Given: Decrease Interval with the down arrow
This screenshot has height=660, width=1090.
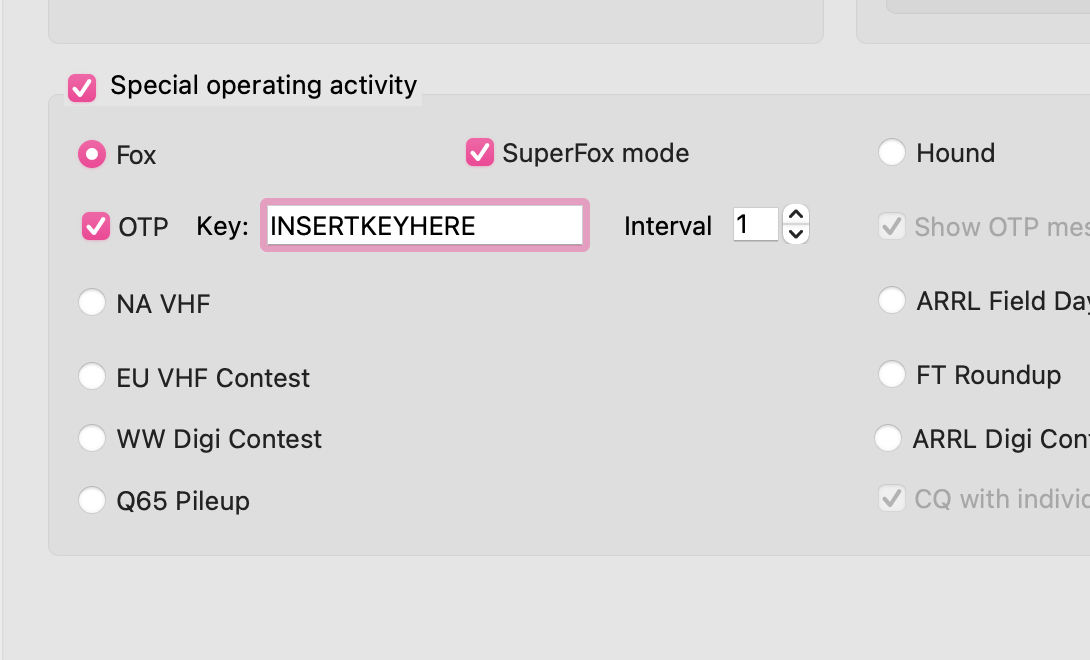Looking at the screenshot, I should (x=796, y=234).
